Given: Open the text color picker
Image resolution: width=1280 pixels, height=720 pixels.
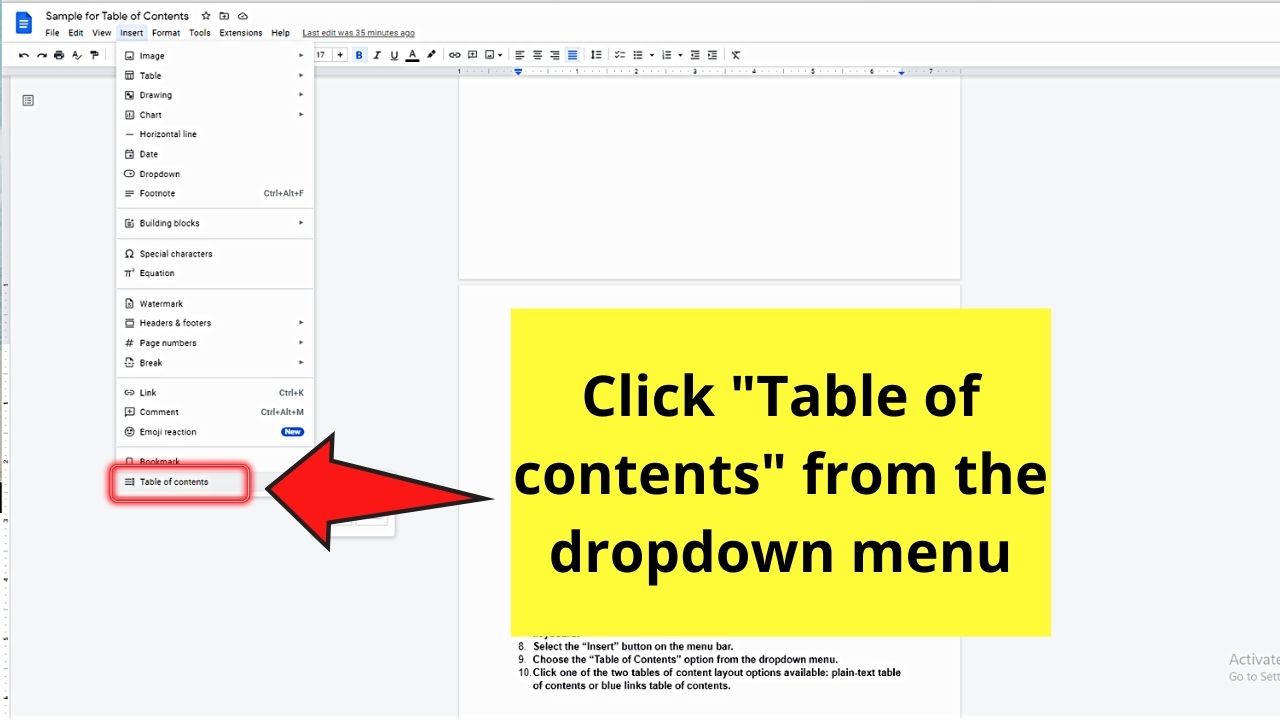Looking at the screenshot, I should click(x=412, y=54).
